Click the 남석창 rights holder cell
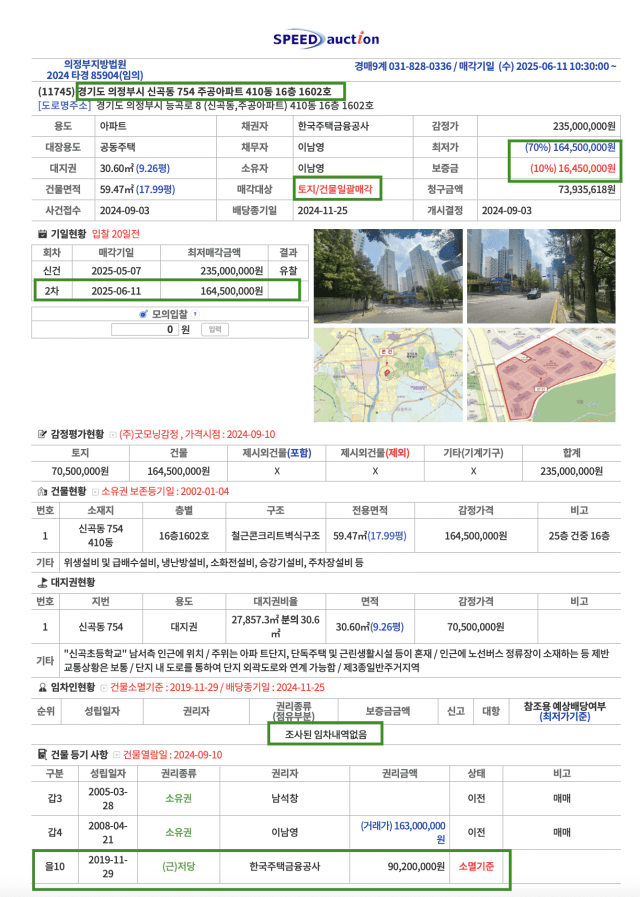 point(284,799)
